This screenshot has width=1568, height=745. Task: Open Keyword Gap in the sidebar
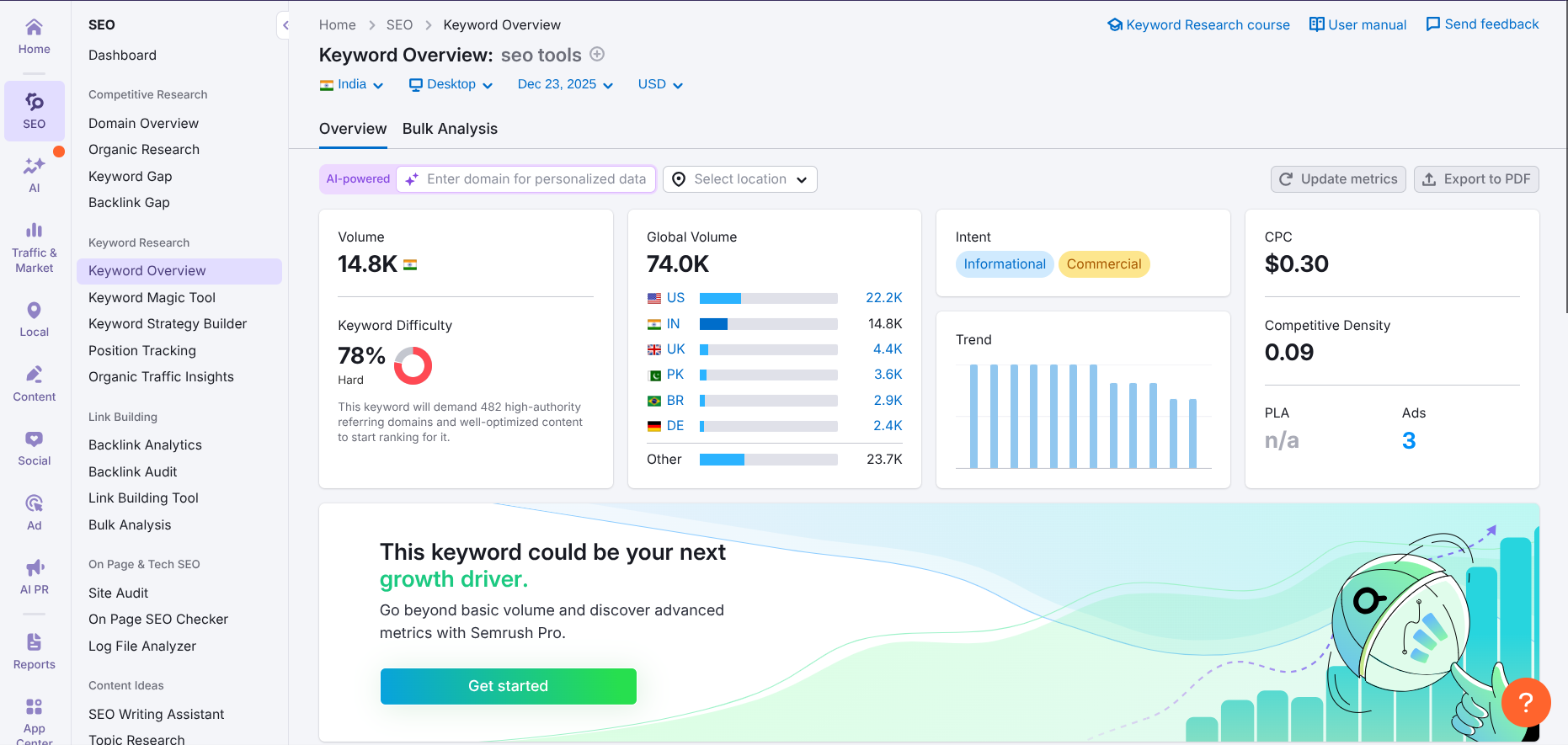point(131,177)
